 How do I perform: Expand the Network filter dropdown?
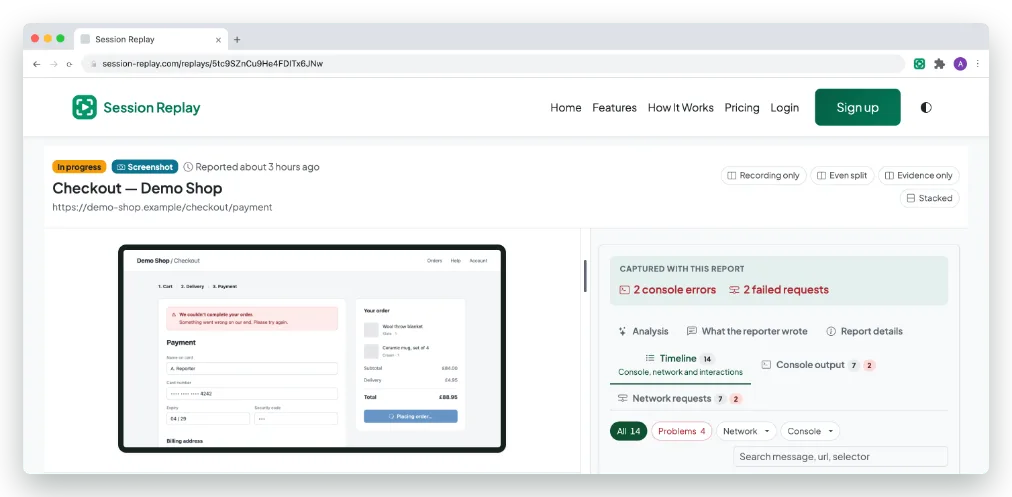pyautogui.click(x=746, y=431)
